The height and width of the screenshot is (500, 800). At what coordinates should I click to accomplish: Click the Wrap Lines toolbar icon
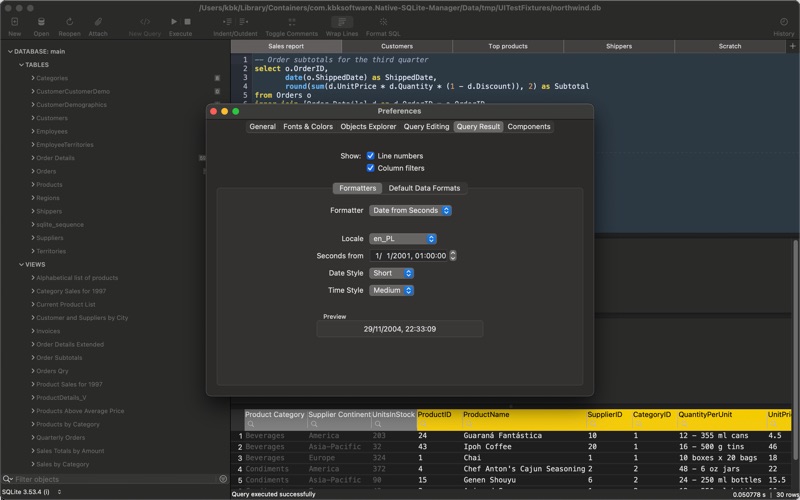point(342,22)
